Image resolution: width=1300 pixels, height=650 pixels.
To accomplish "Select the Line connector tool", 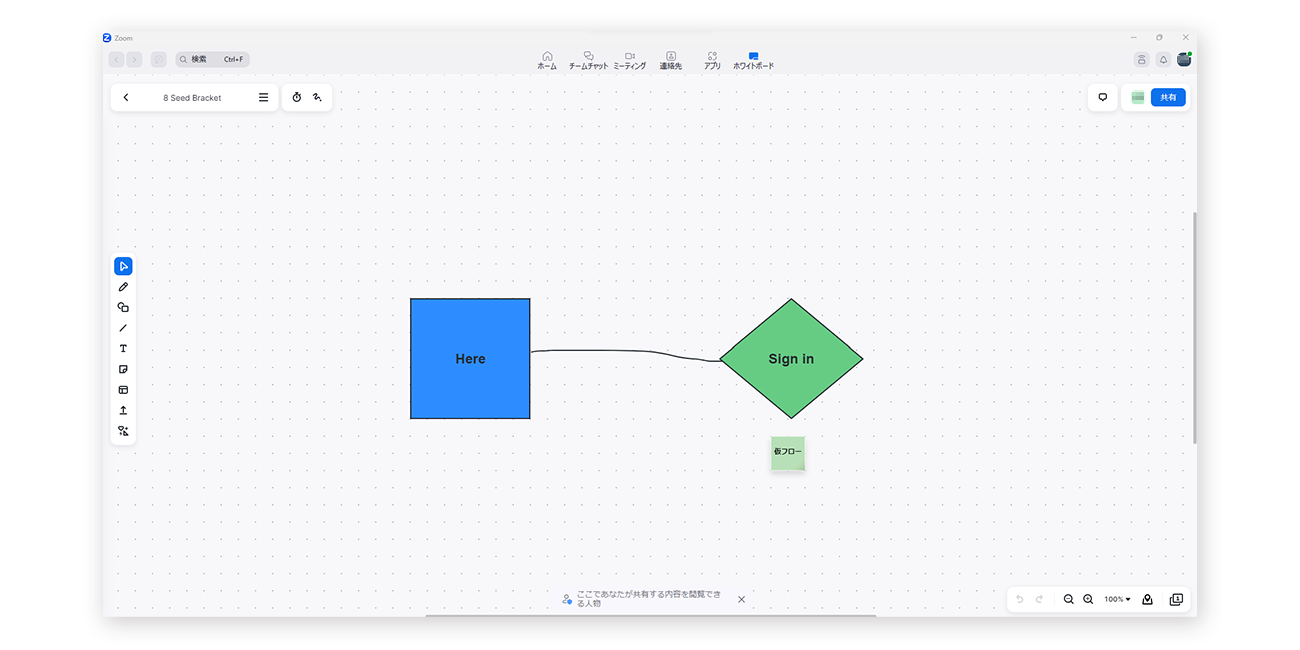I will tap(123, 328).
